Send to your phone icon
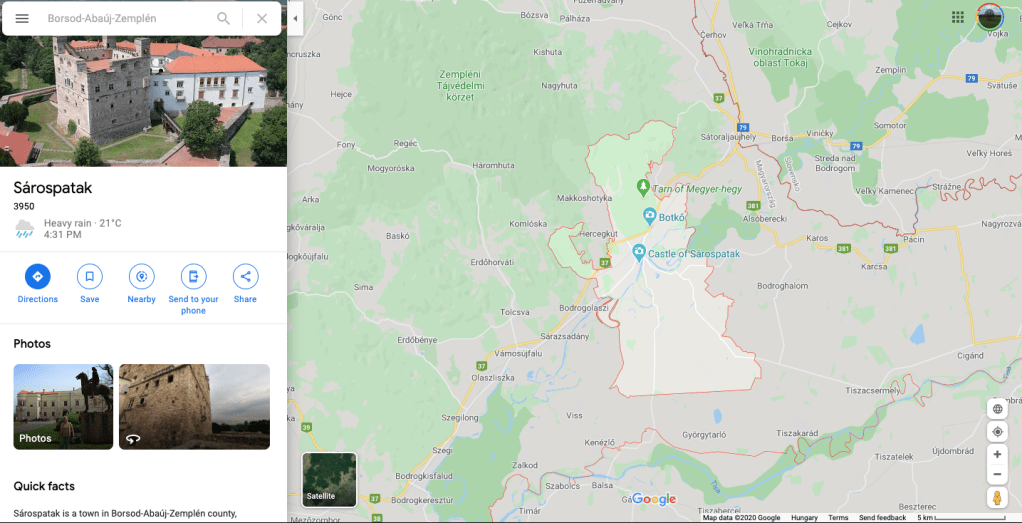1022x523 pixels. pos(193,277)
